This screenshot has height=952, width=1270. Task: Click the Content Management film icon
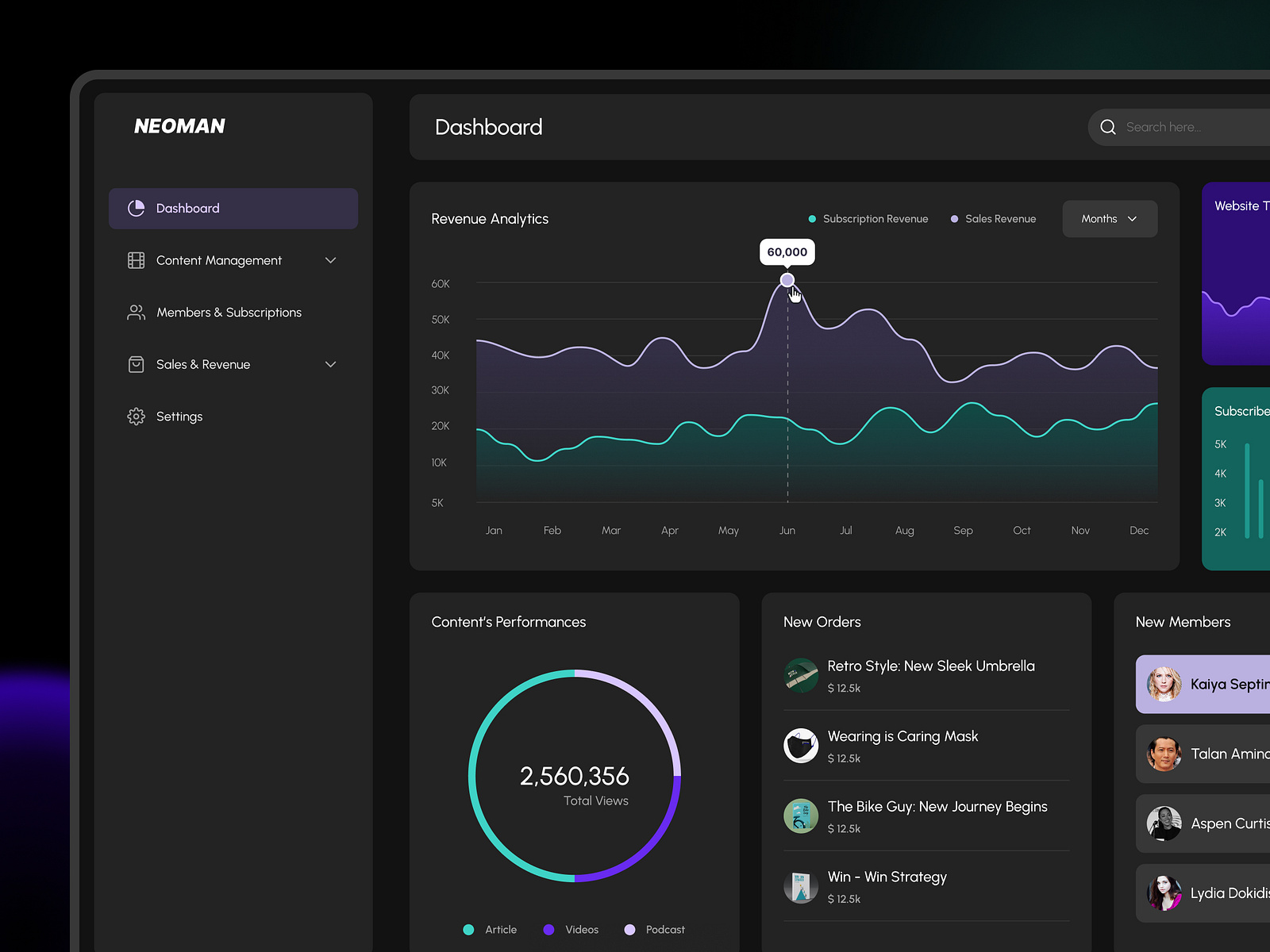(x=137, y=260)
